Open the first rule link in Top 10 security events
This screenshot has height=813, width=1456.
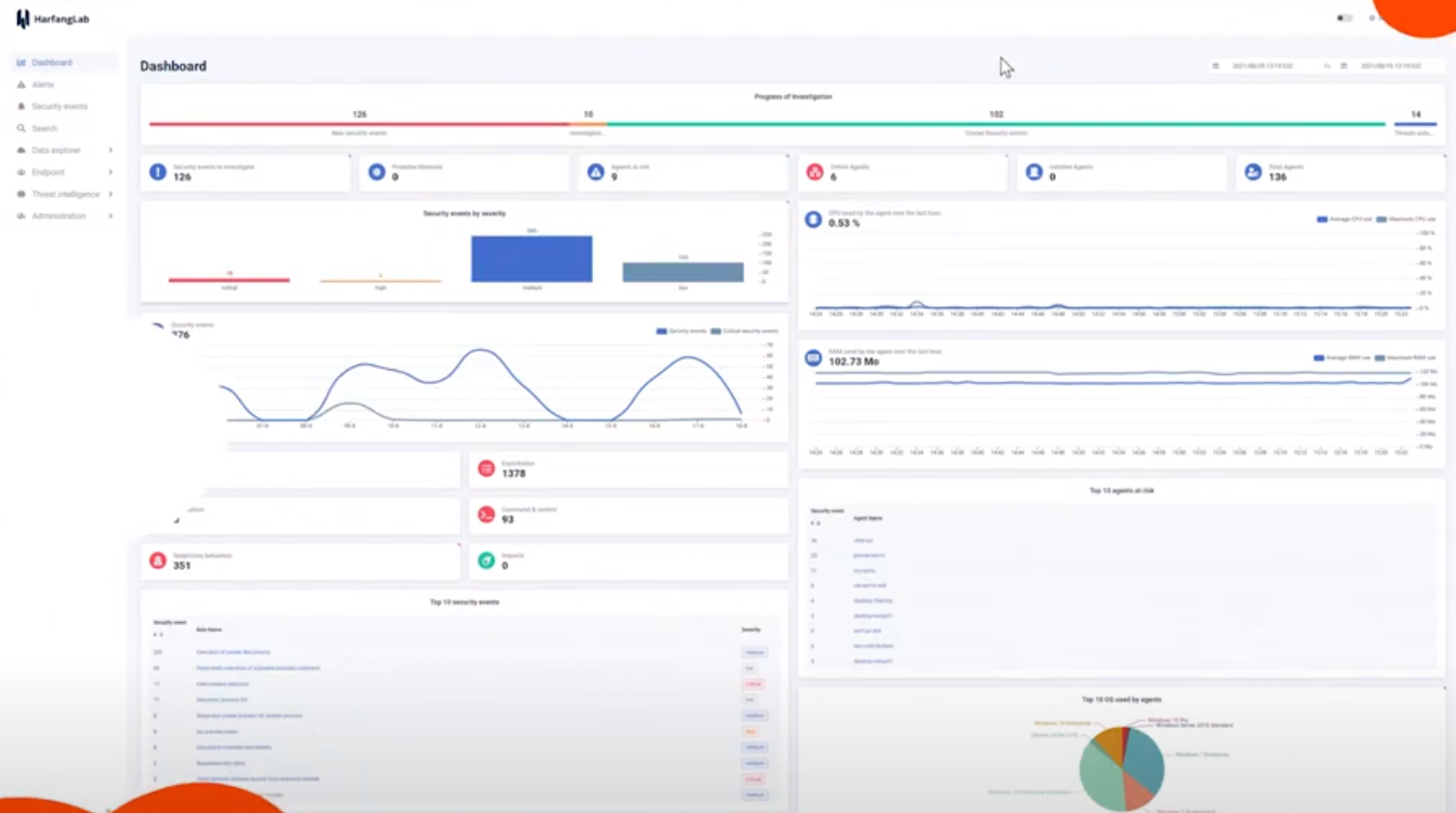point(232,651)
